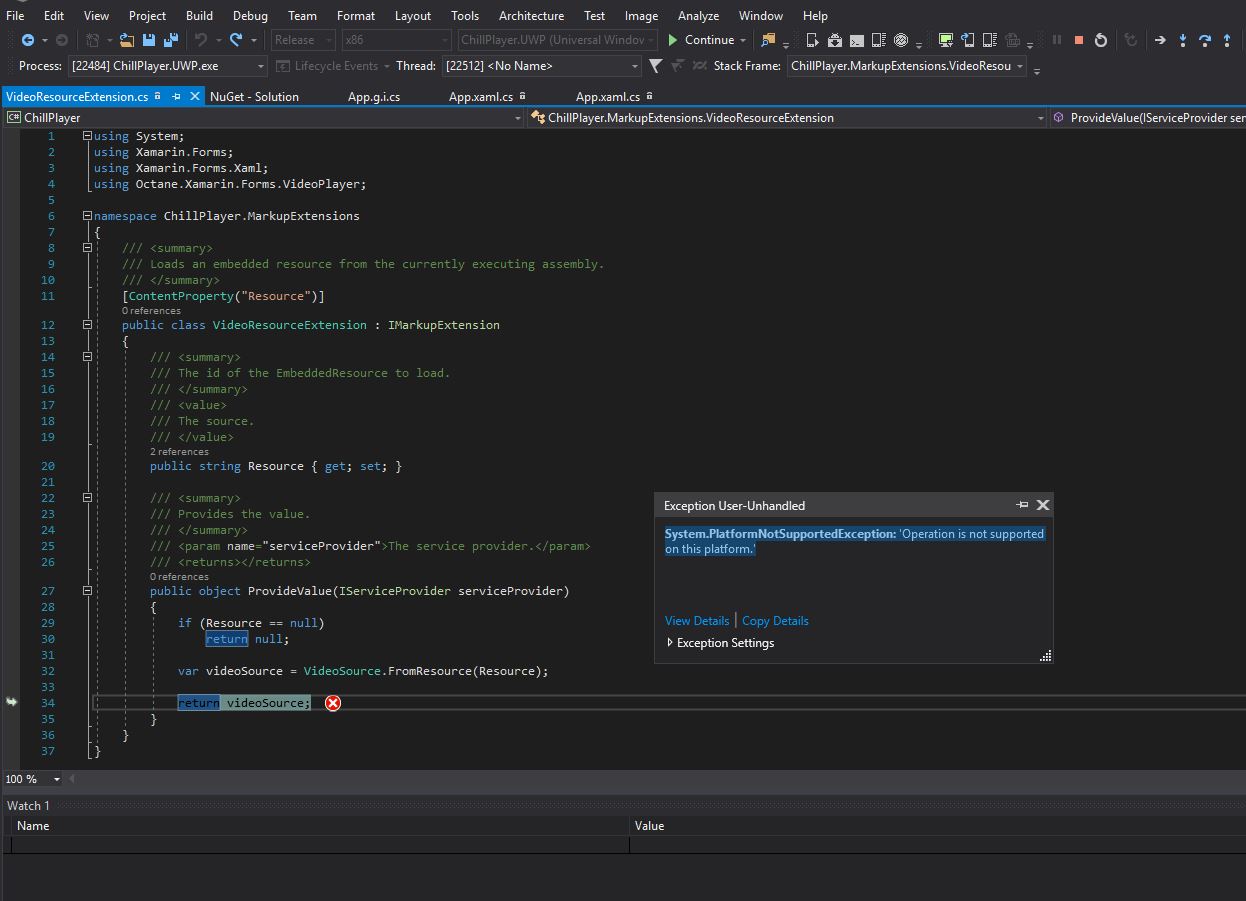This screenshot has width=1246, height=901.
Task: Click the device screen icon in the debug toolbar
Action: (x=811, y=40)
